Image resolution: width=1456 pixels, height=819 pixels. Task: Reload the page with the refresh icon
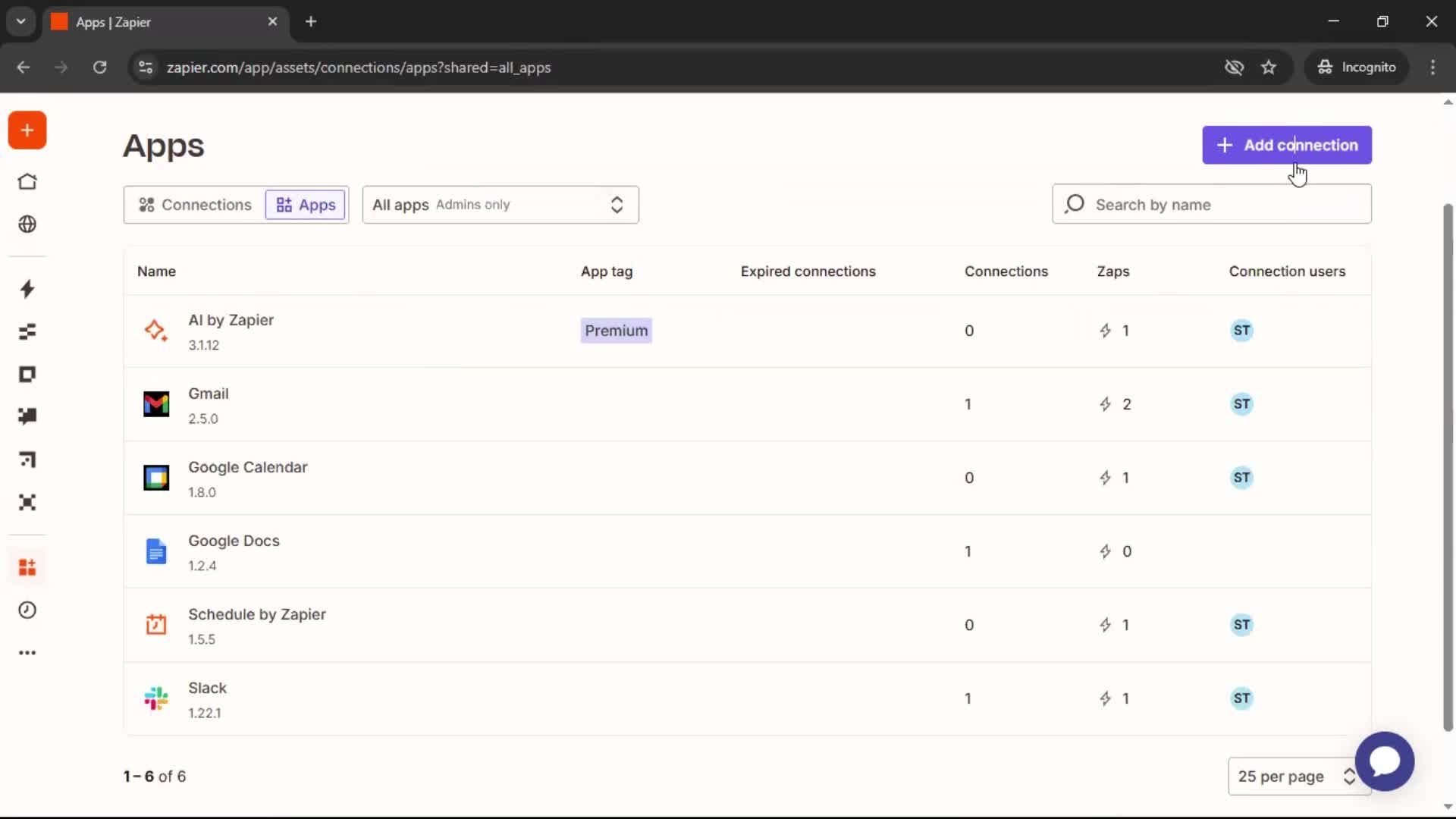[x=99, y=67]
